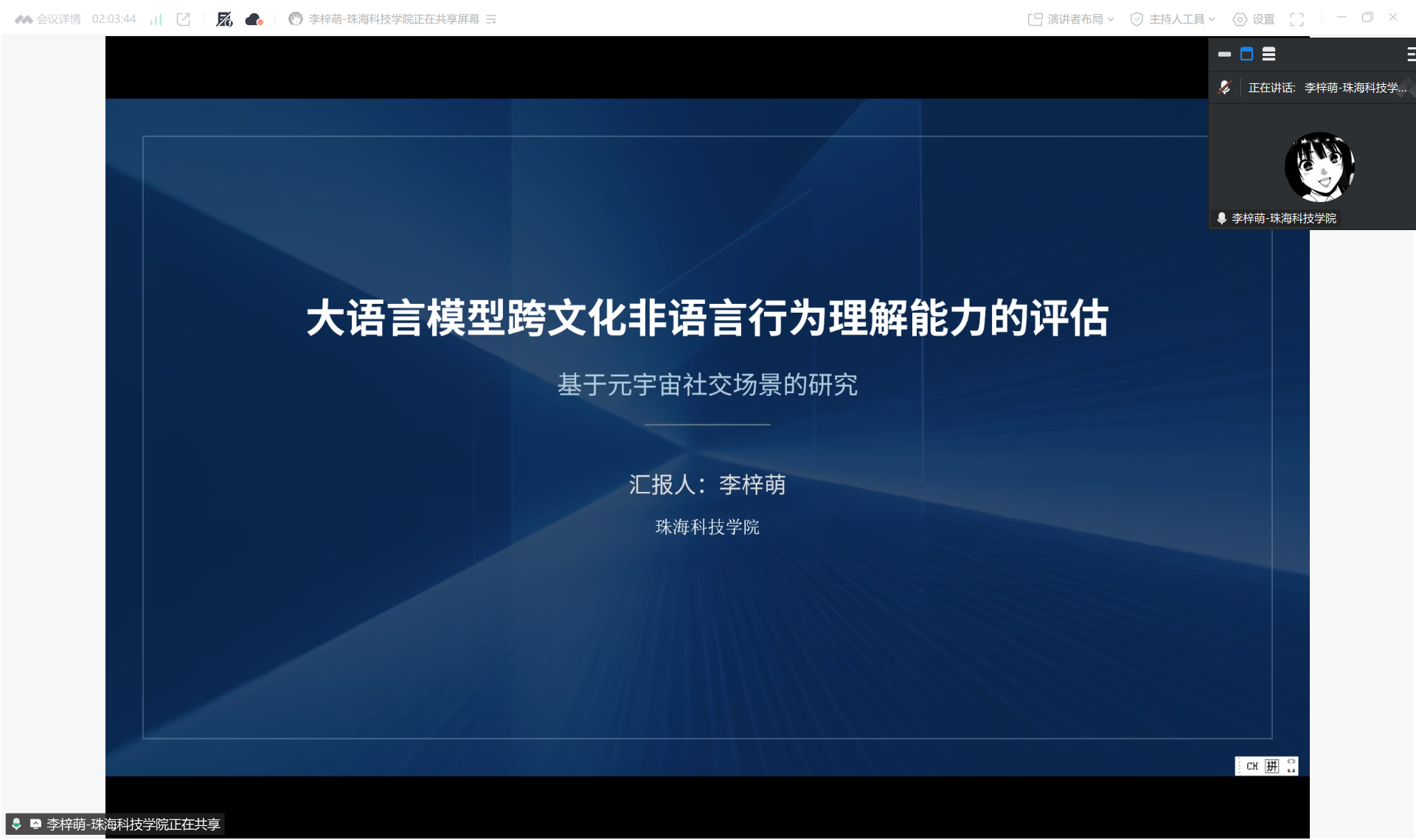Switch video panel to stacked list view
The width and height of the screenshot is (1416, 840).
[1268, 54]
